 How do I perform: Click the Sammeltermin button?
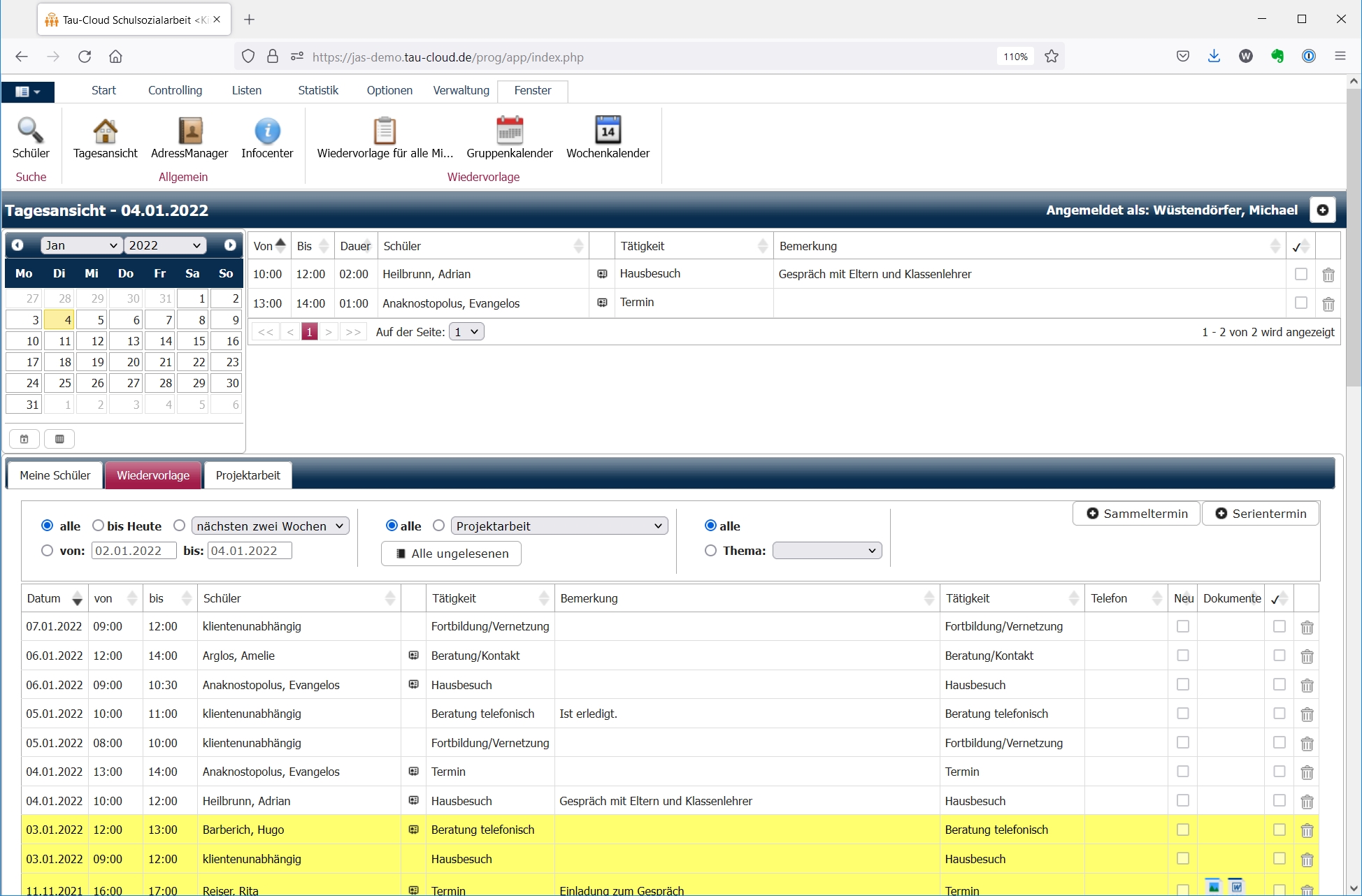click(1136, 514)
